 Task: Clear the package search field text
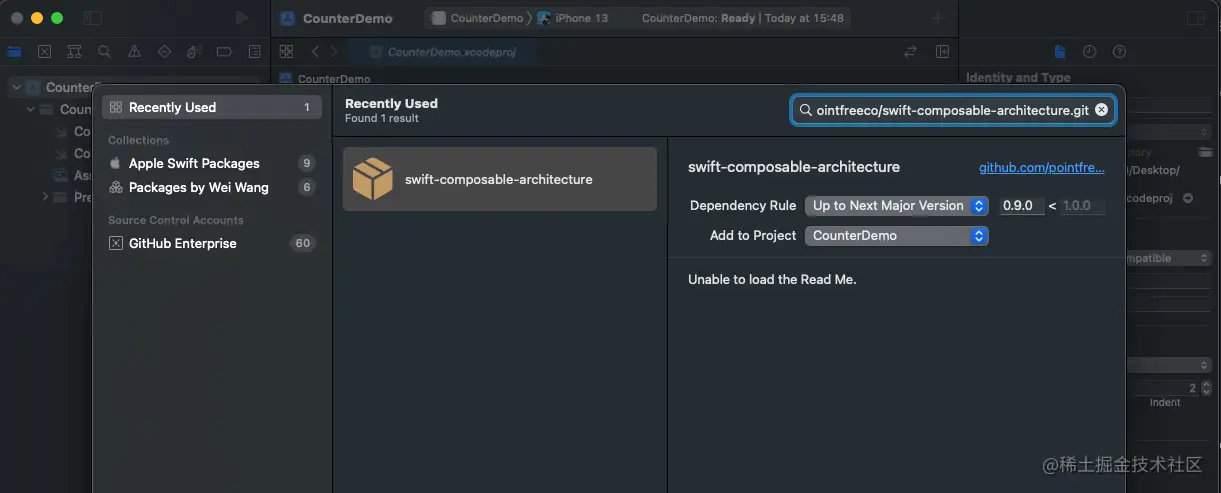coord(1101,110)
